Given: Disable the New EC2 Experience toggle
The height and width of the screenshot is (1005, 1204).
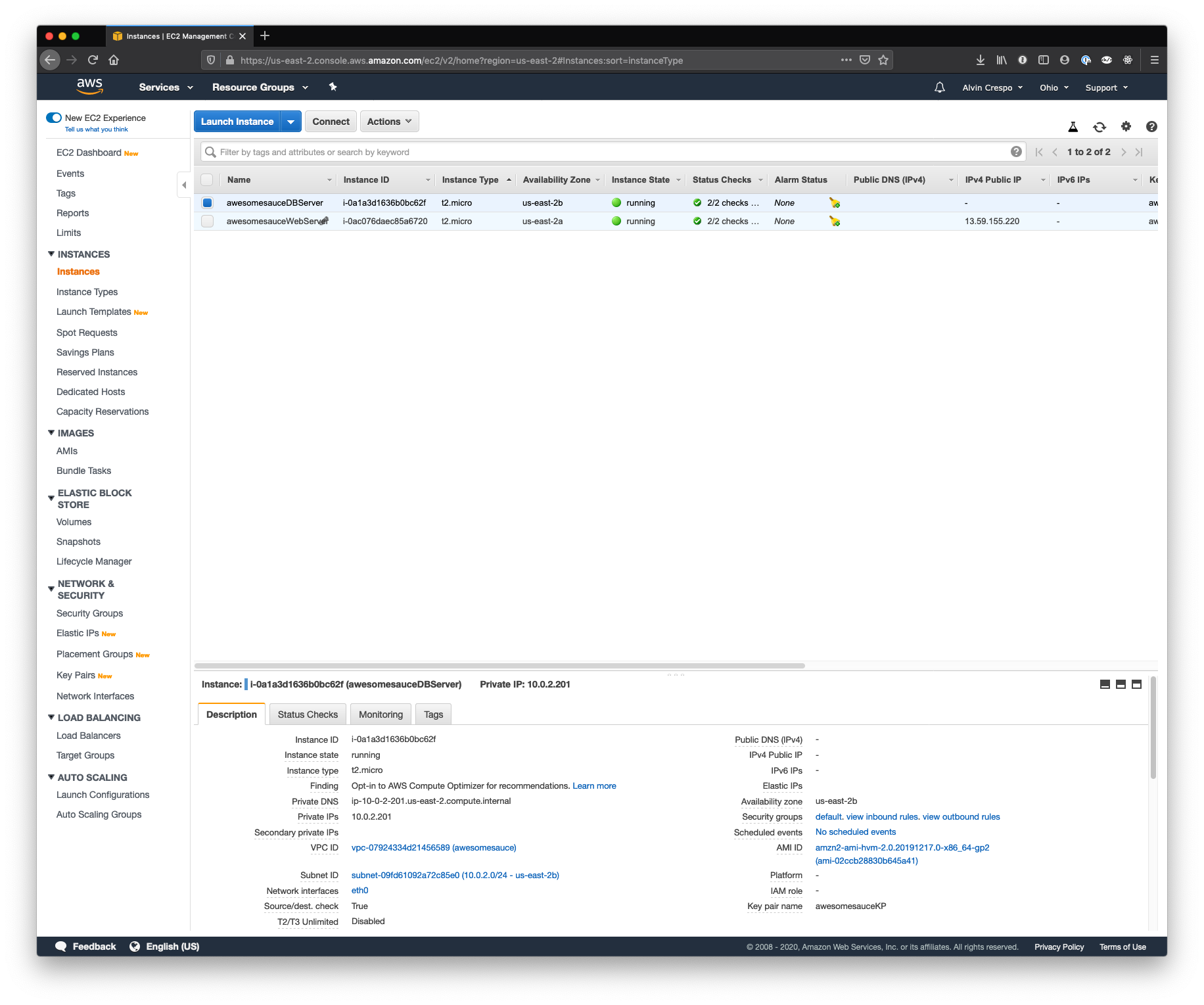Looking at the screenshot, I should [x=53, y=117].
